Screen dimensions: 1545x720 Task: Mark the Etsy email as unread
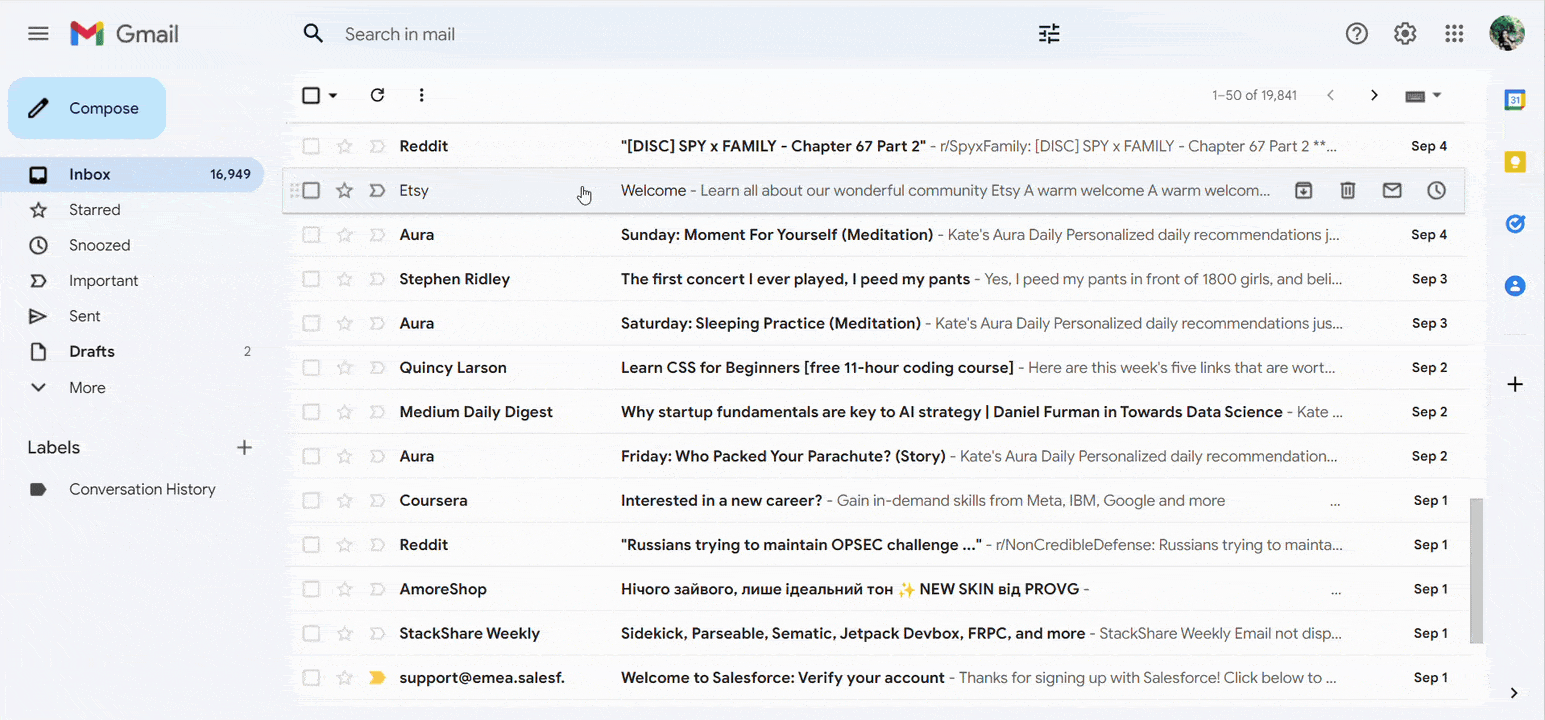tap(1392, 190)
